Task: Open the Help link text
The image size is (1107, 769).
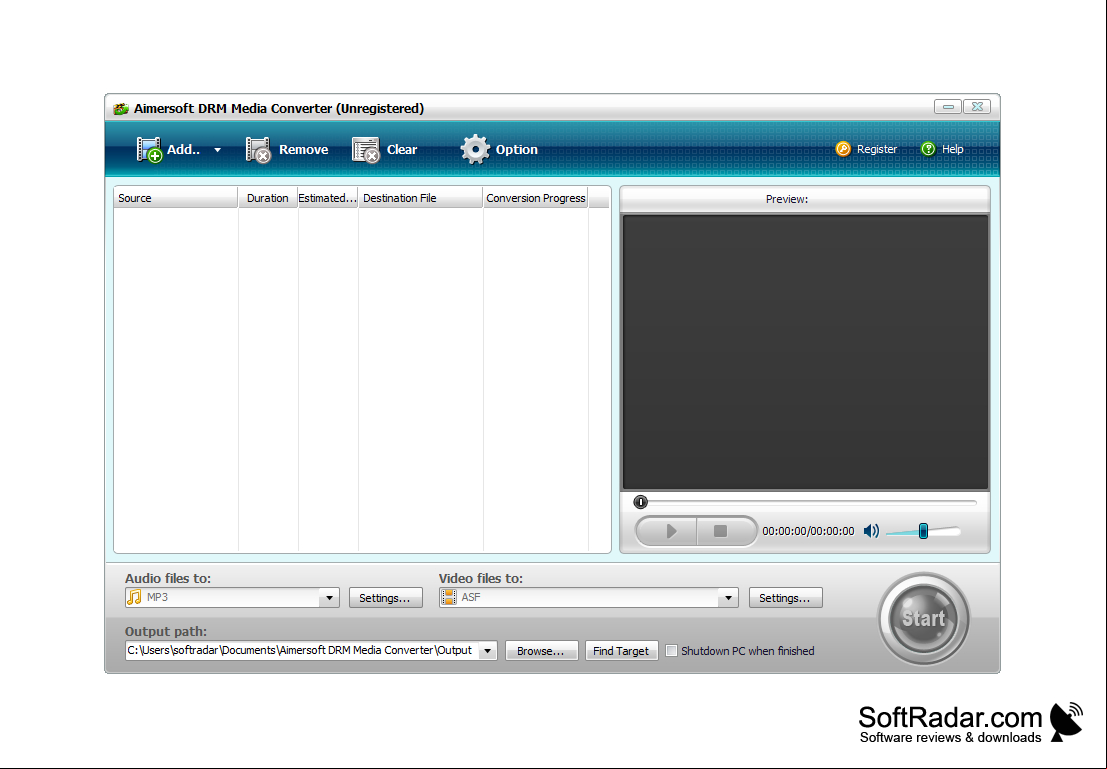Action: coord(952,149)
